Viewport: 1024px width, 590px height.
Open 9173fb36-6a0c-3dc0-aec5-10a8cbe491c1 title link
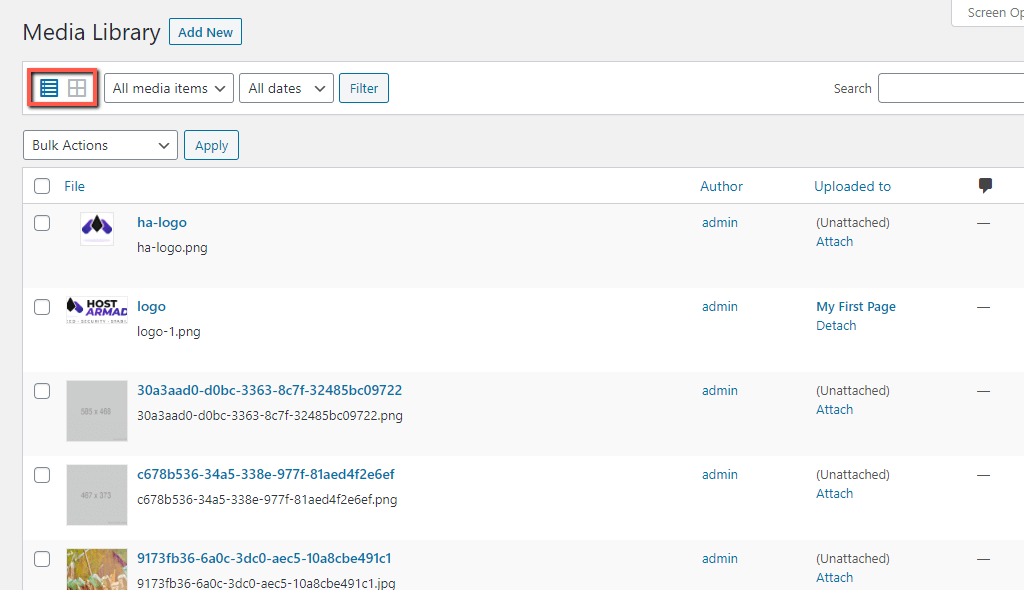click(x=264, y=558)
